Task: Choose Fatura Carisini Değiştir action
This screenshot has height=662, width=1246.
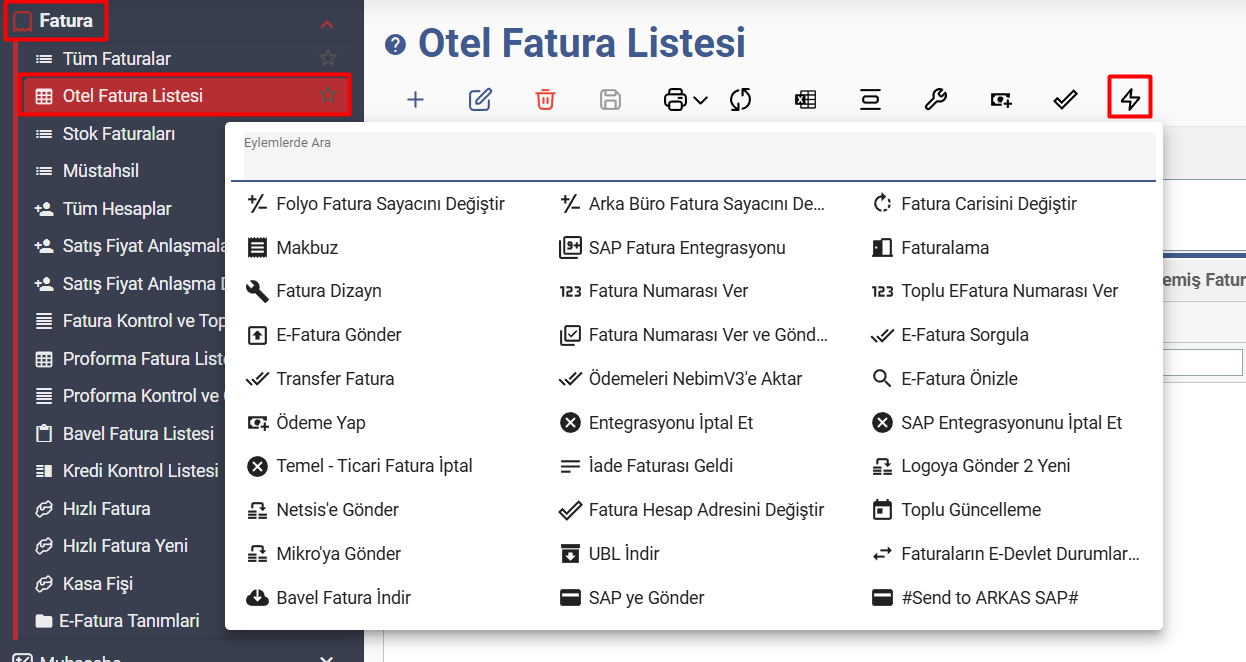Action: point(988,204)
